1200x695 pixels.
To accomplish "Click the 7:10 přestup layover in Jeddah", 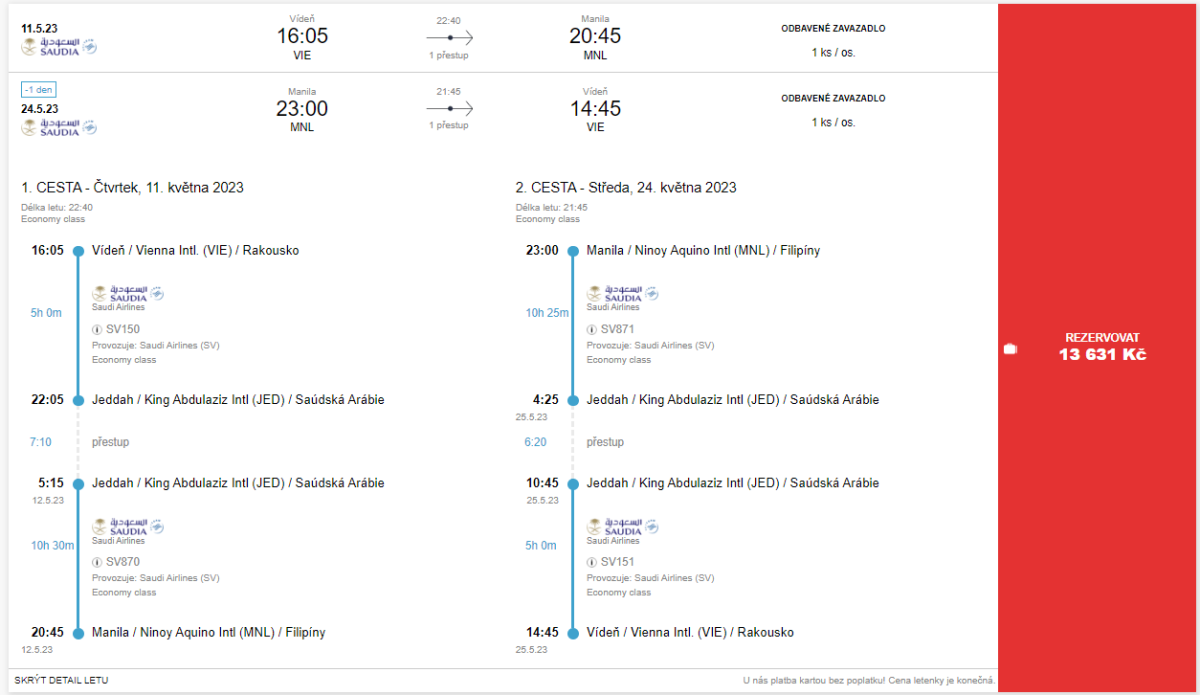I will click(x=110, y=442).
